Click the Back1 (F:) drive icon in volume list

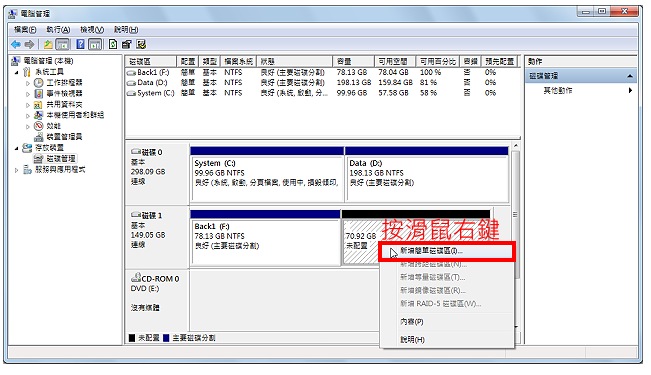(x=131, y=73)
